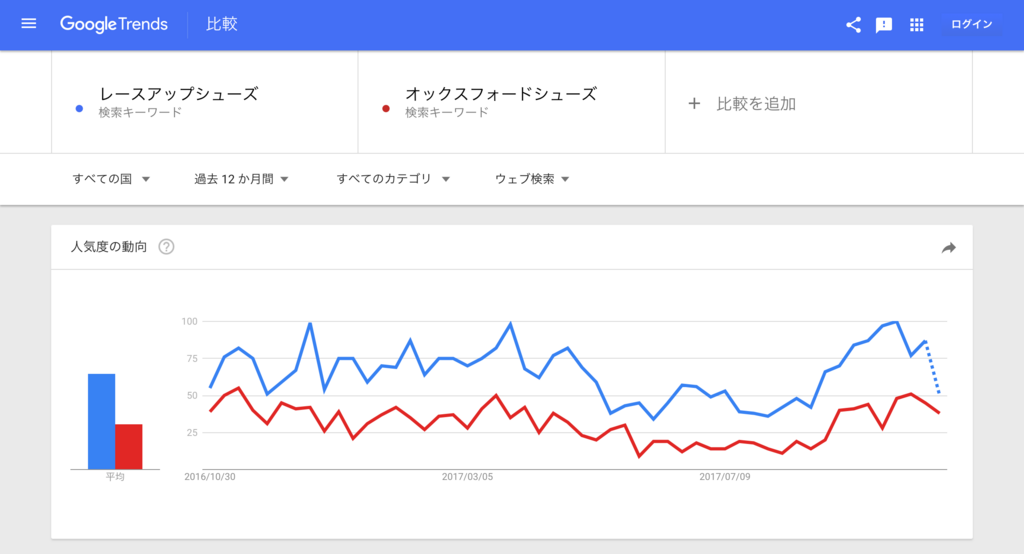Screen dimensions: 1024x554
Task: Open the Google apps grid
Action: click(x=916, y=25)
